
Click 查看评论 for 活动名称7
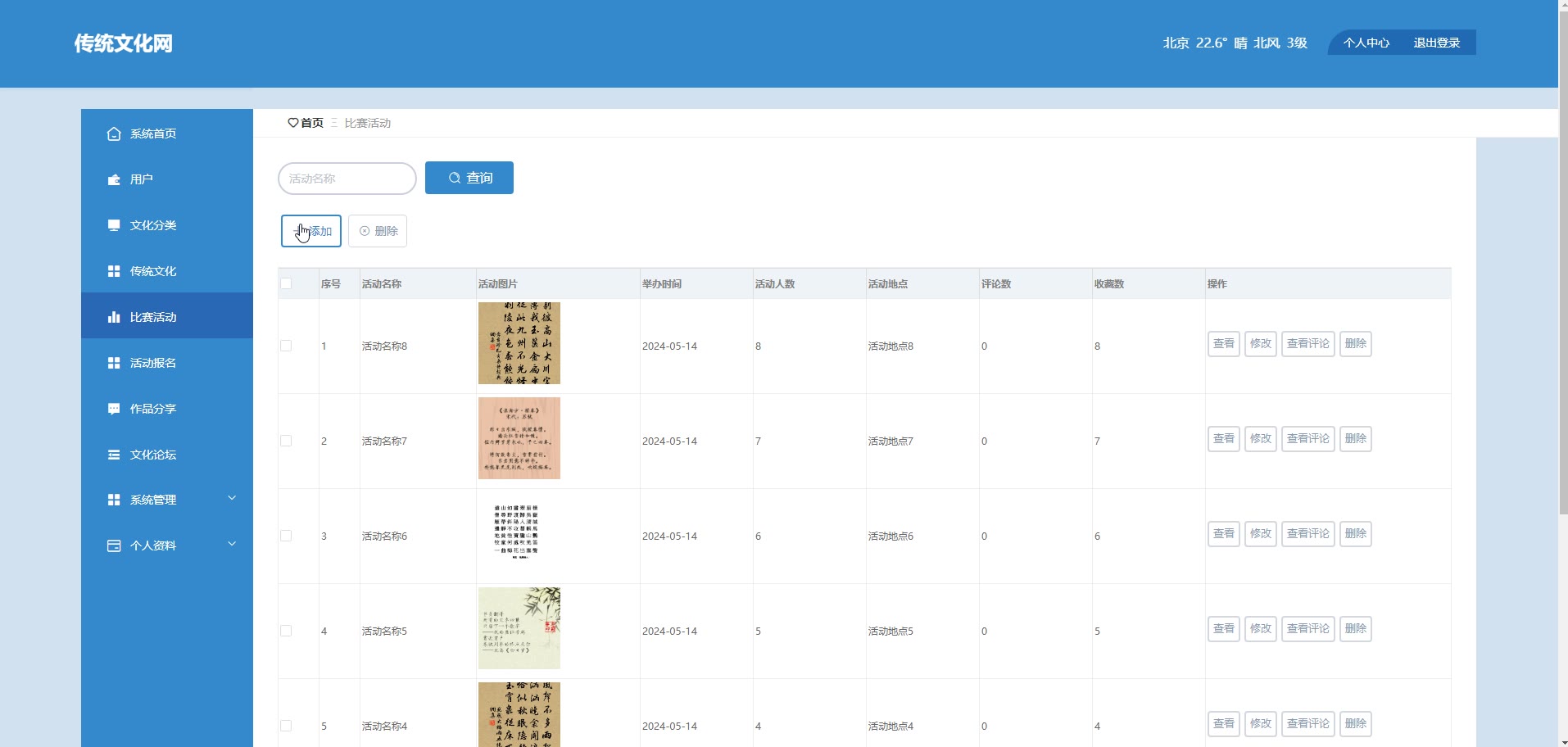[1308, 439]
